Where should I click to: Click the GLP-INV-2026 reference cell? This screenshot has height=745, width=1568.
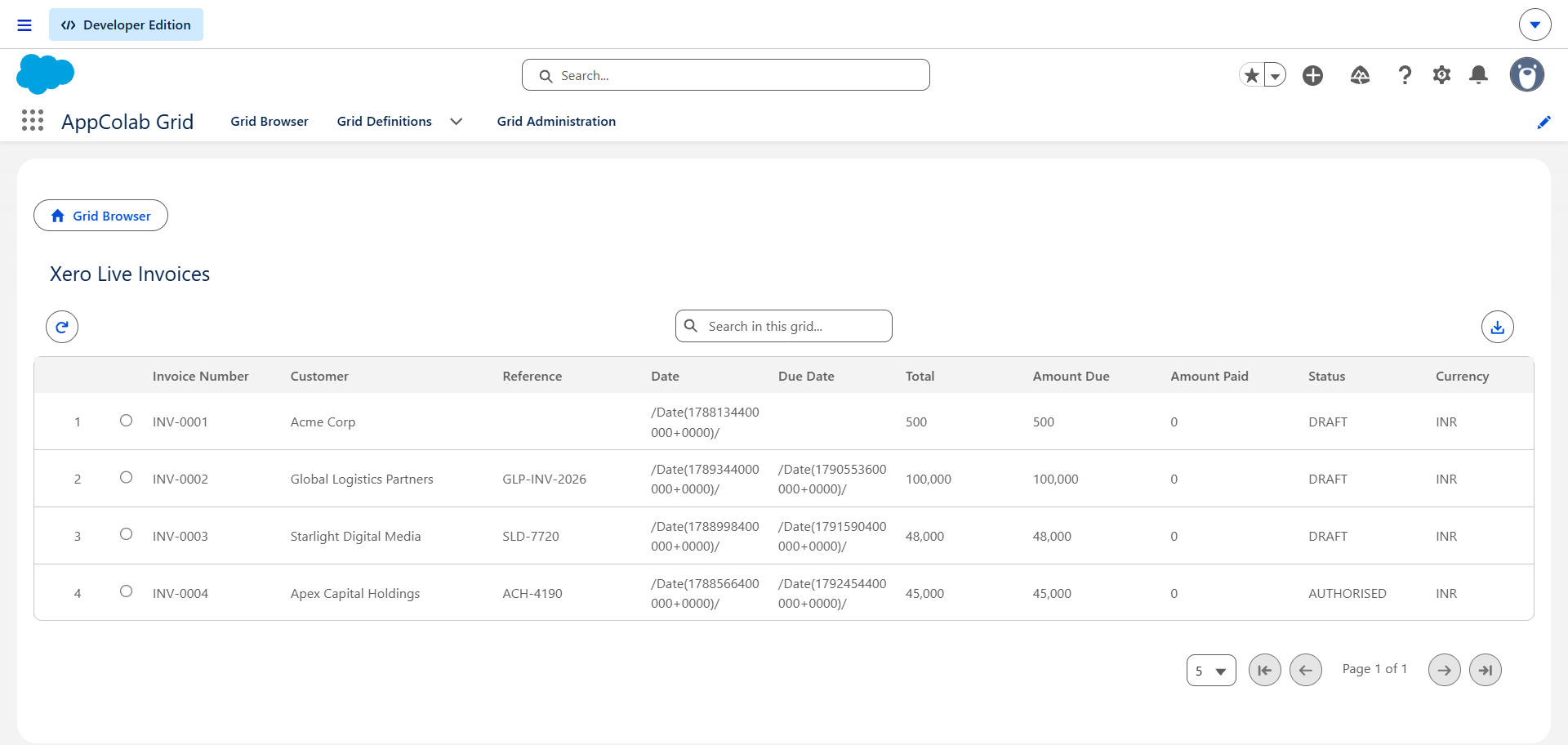click(544, 479)
